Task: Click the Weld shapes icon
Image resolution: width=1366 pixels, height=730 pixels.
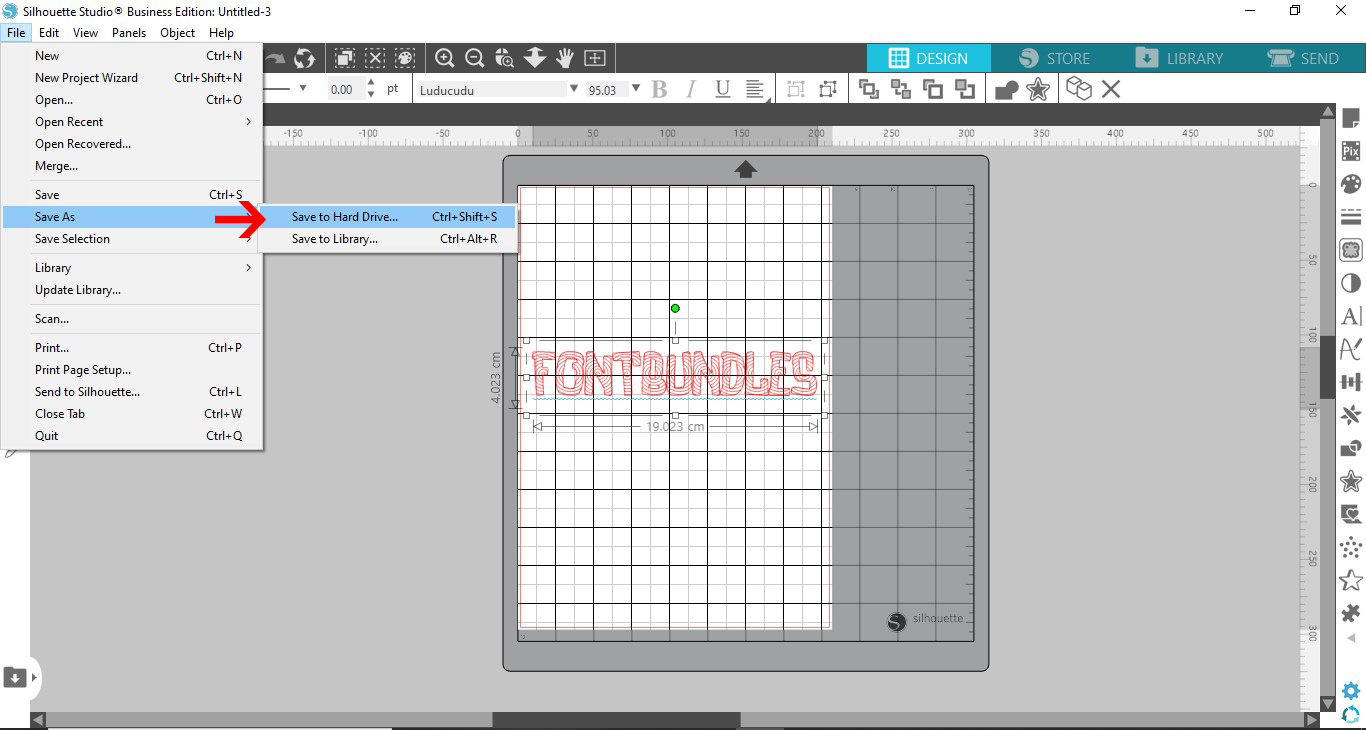Action: tap(1007, 90)
